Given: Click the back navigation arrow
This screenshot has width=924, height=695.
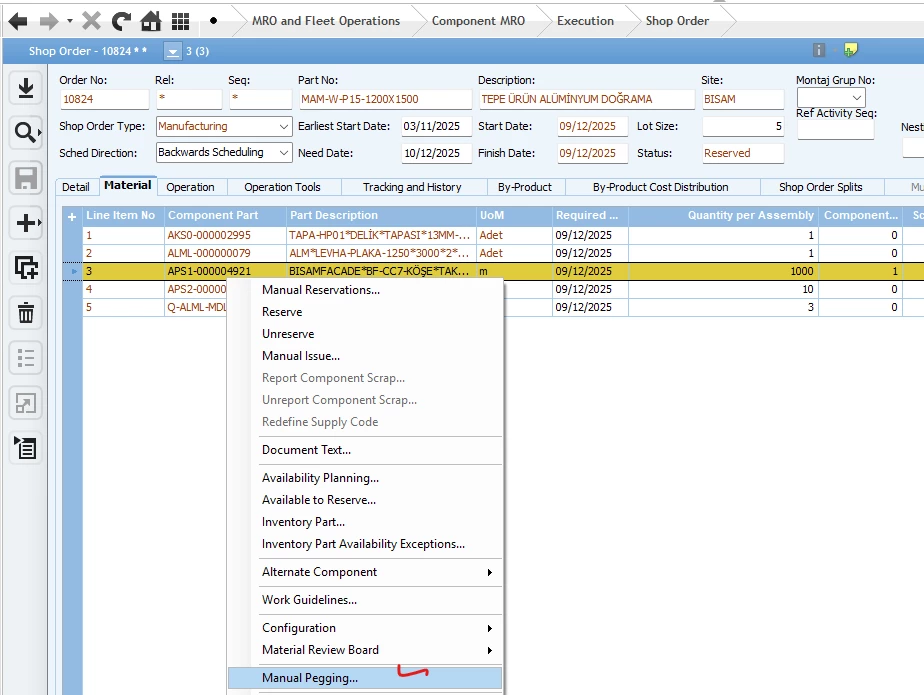Looking at the screenshot, I should click(17, 21).
